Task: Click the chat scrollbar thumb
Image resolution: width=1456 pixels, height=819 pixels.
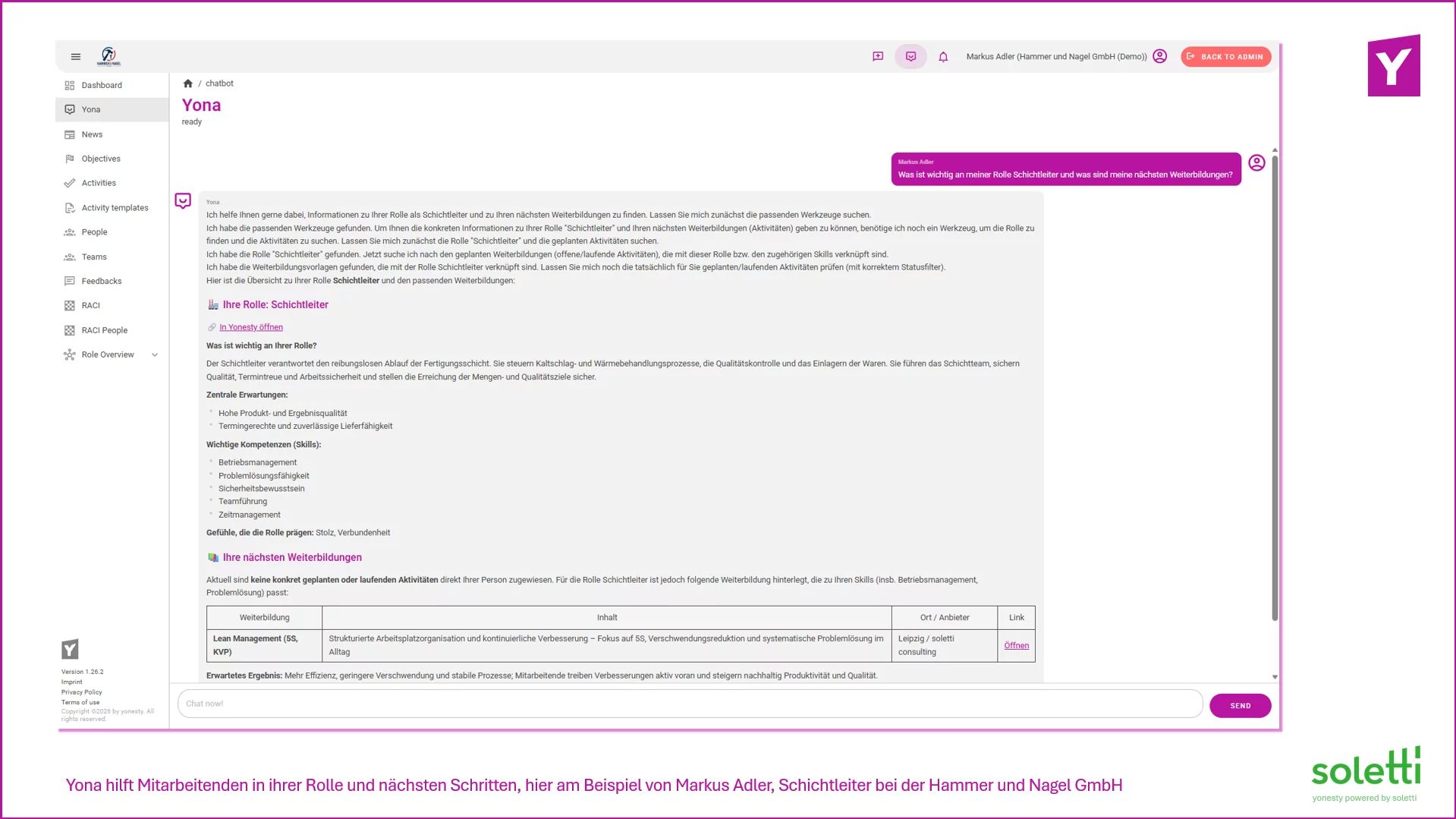Action: pyautogui.click(x=1275, y=387)
